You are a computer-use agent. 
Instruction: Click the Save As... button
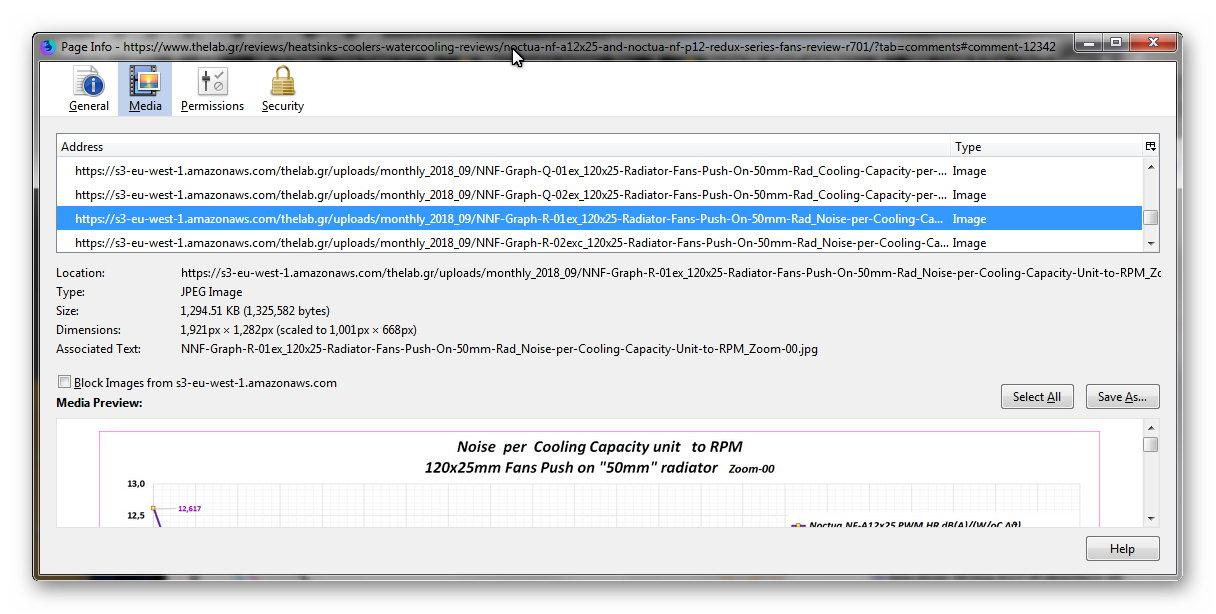[1122, 397]
